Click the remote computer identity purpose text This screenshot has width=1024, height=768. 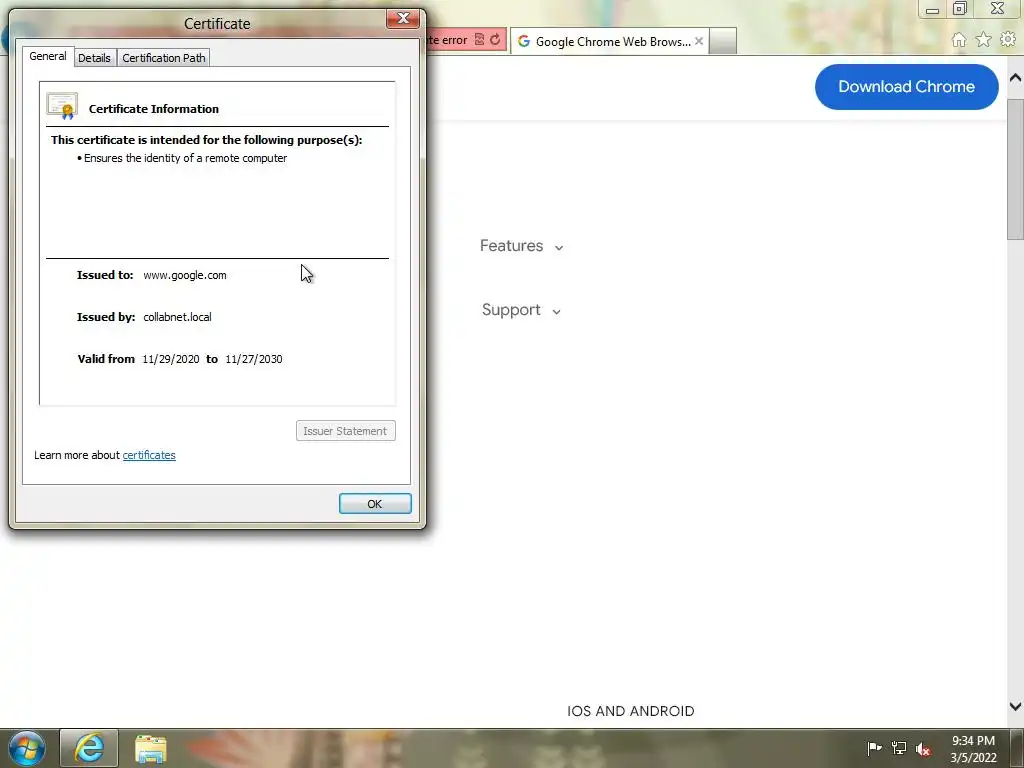tap(185, 158)
